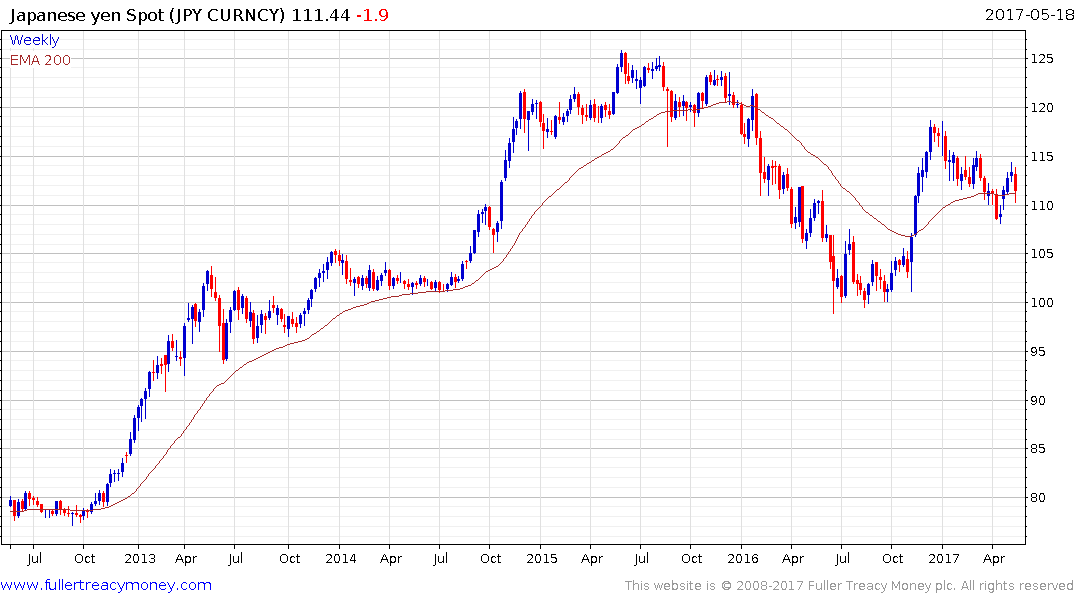
Task: Click the x-axis label "2015"
Action: 542,558
